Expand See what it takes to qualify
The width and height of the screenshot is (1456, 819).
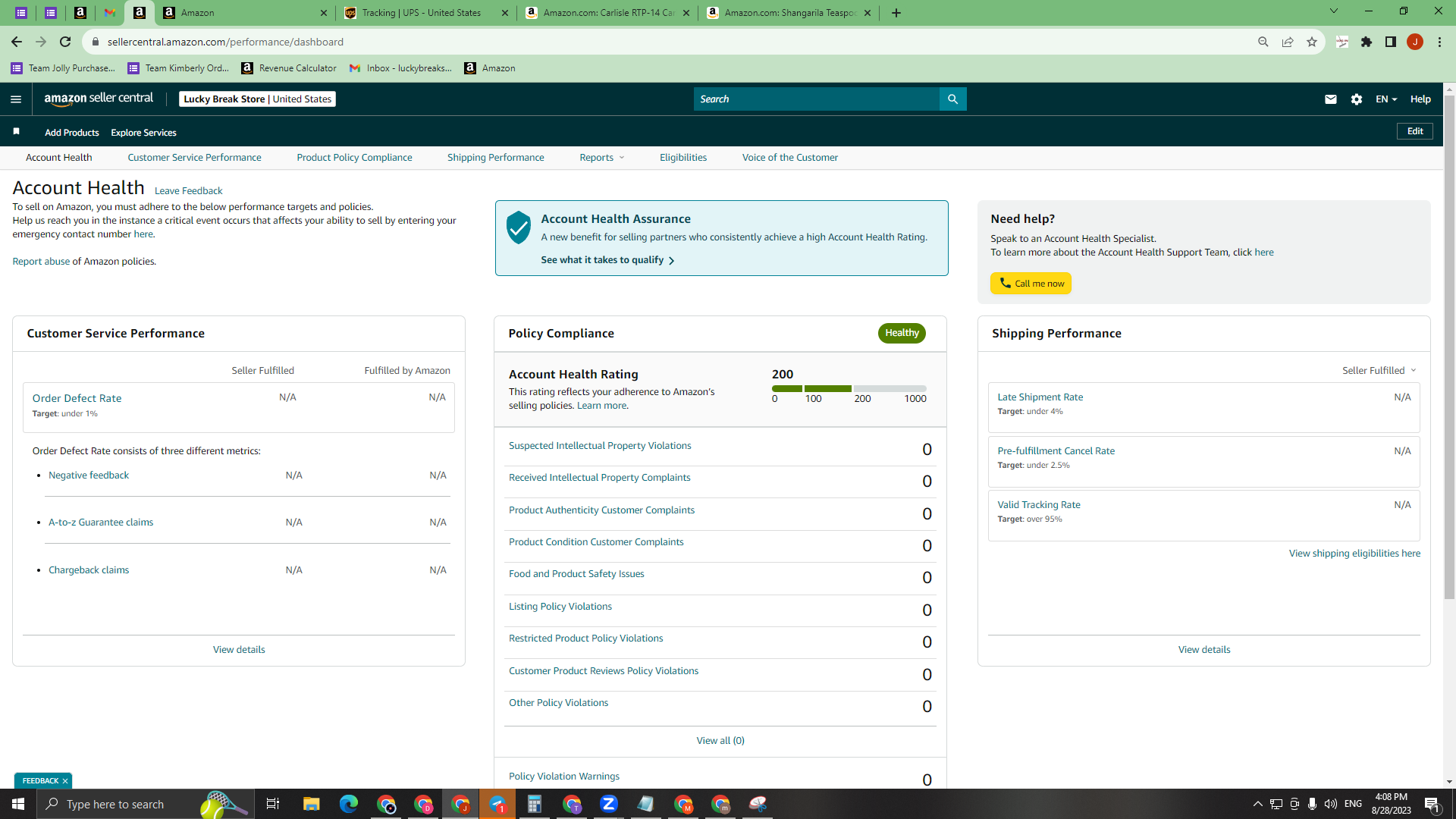(607, 260)
